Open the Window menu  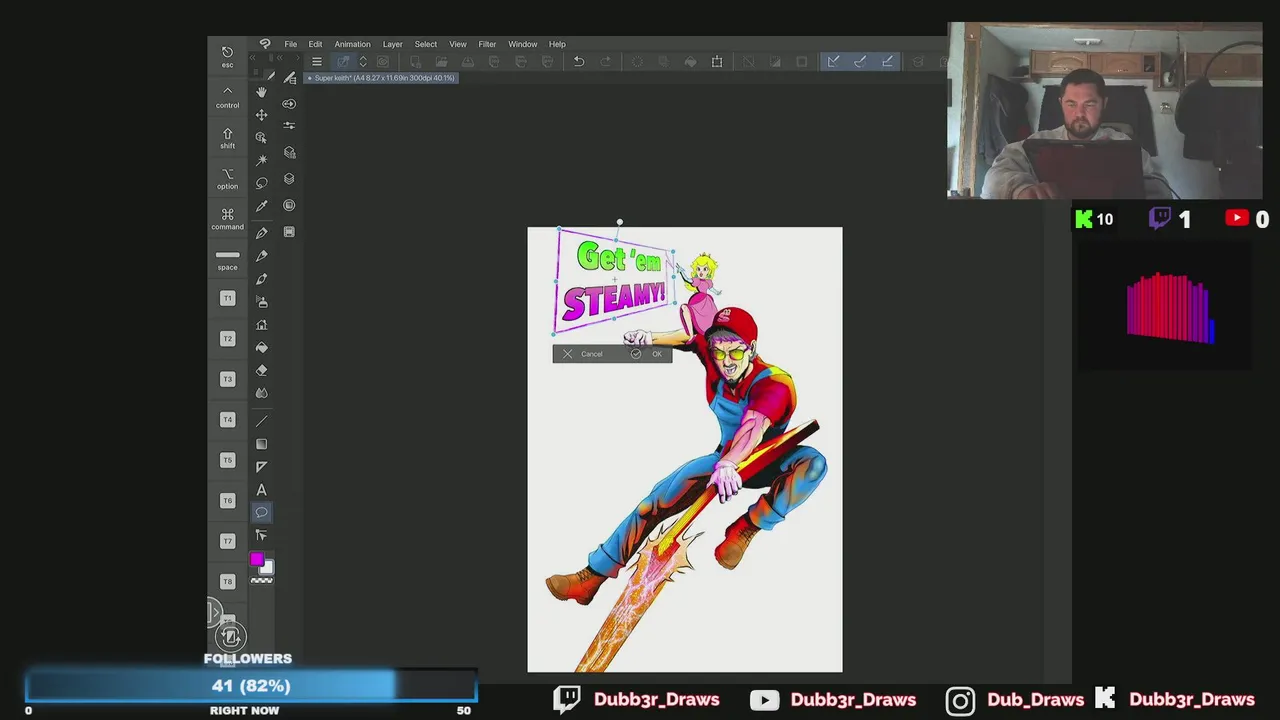pyautogui.click(x=522, y=44)
